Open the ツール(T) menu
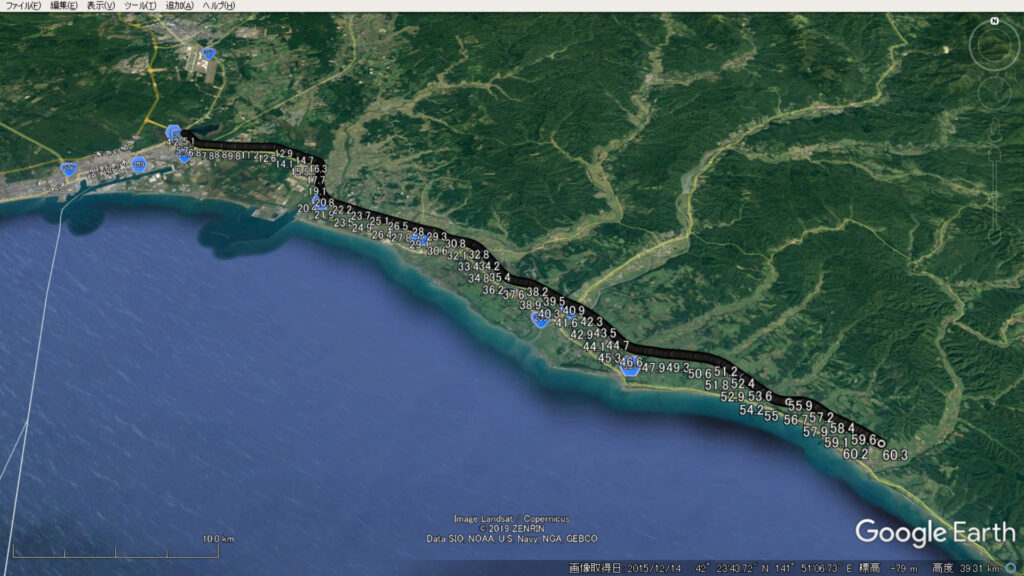Screen dimensions: 1024x576 click(139, 6)
